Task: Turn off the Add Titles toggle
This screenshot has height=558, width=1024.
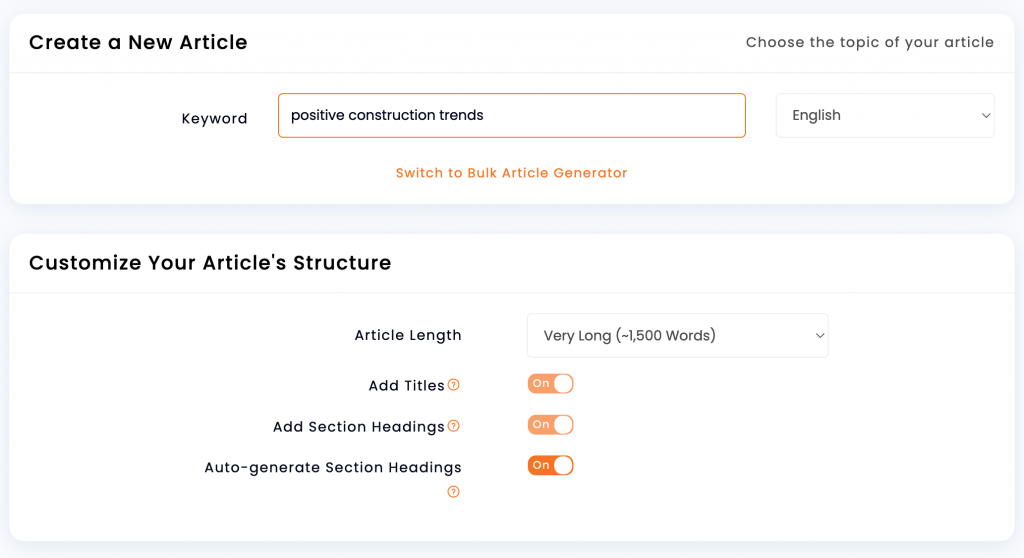Action: pos(551,384)
